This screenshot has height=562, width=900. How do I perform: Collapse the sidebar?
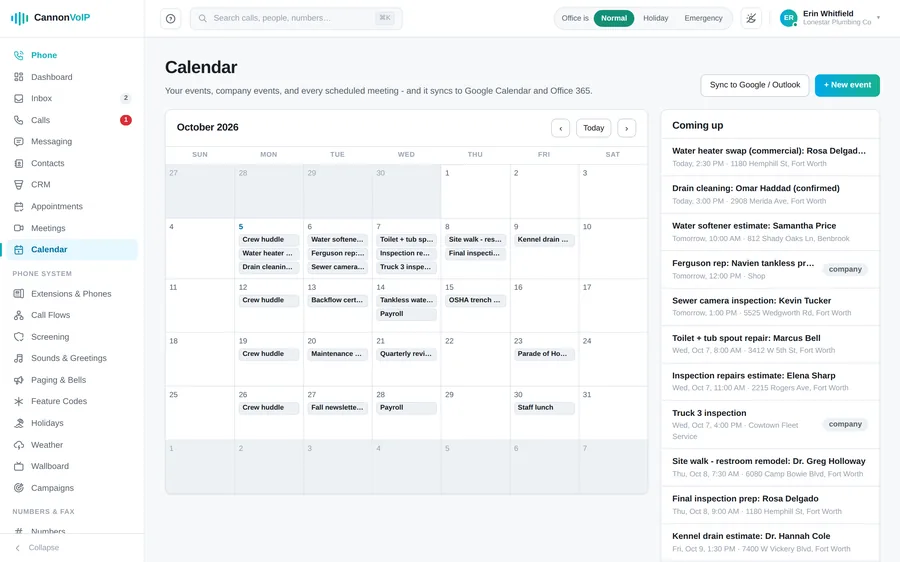37,548
